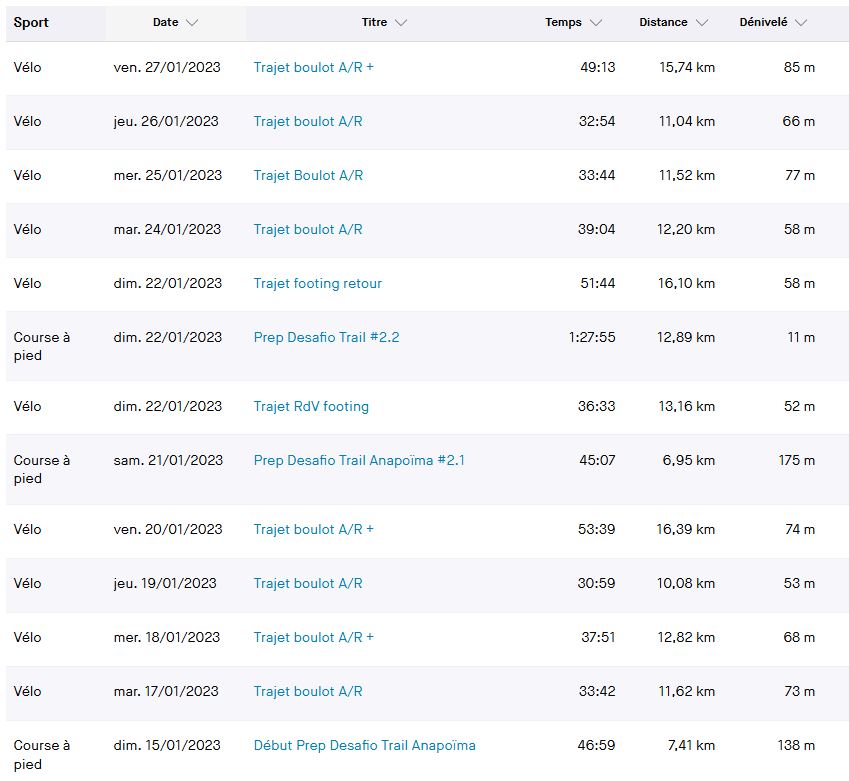Open Prep Desafio Trail Anapoïma #2.1
Screen dimensions: 849x781
359,460
